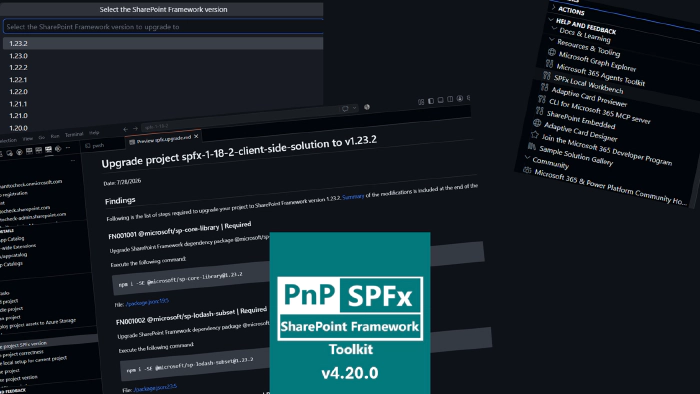Open Microsoft Graph Explorer link
The height and width of the screenshot is (394, 700).
pos(597,62)
